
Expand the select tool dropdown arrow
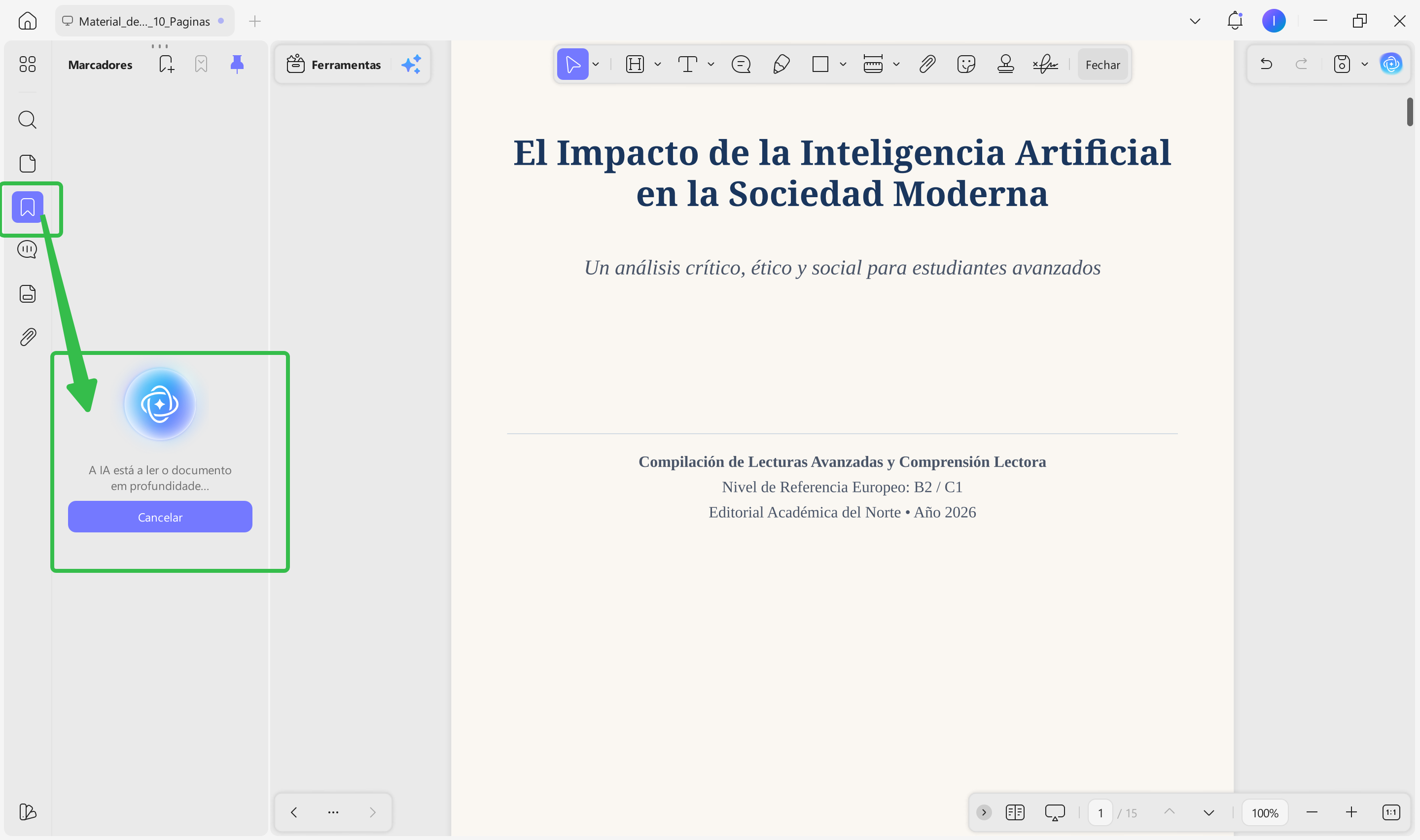click(x=596, y=64)
